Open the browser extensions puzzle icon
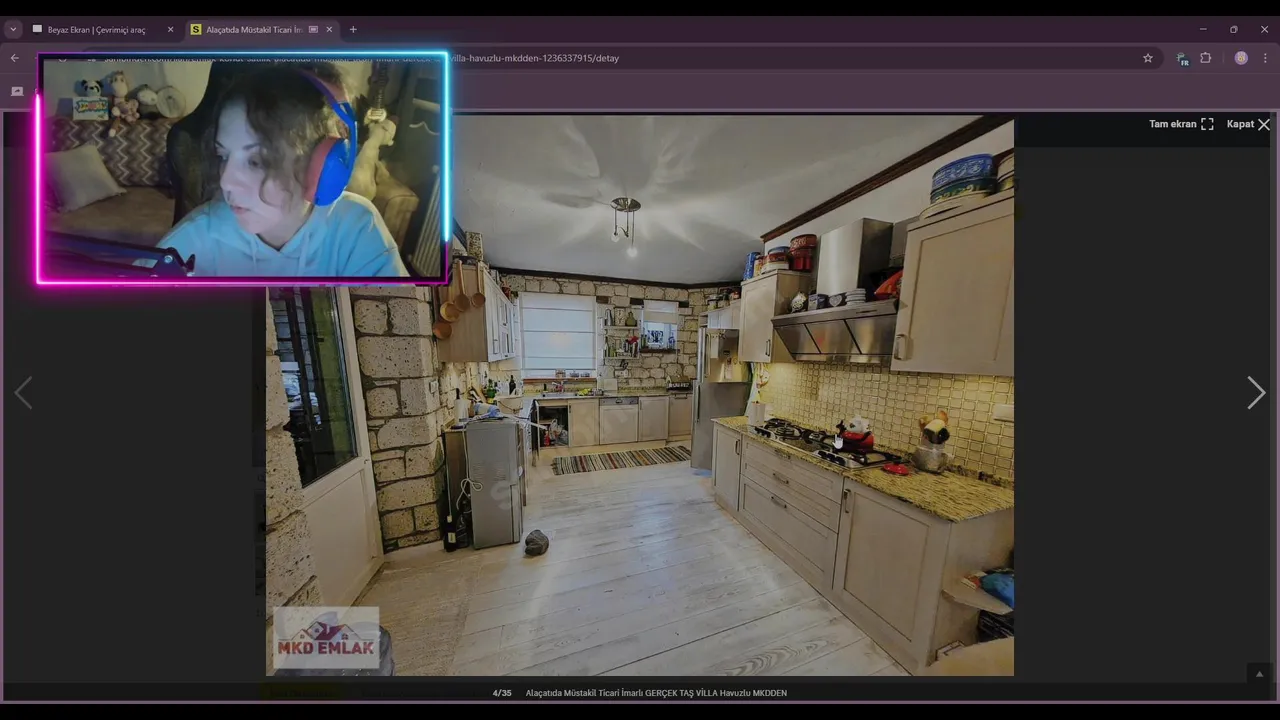1280x720 pixels. click(1206, 58)
